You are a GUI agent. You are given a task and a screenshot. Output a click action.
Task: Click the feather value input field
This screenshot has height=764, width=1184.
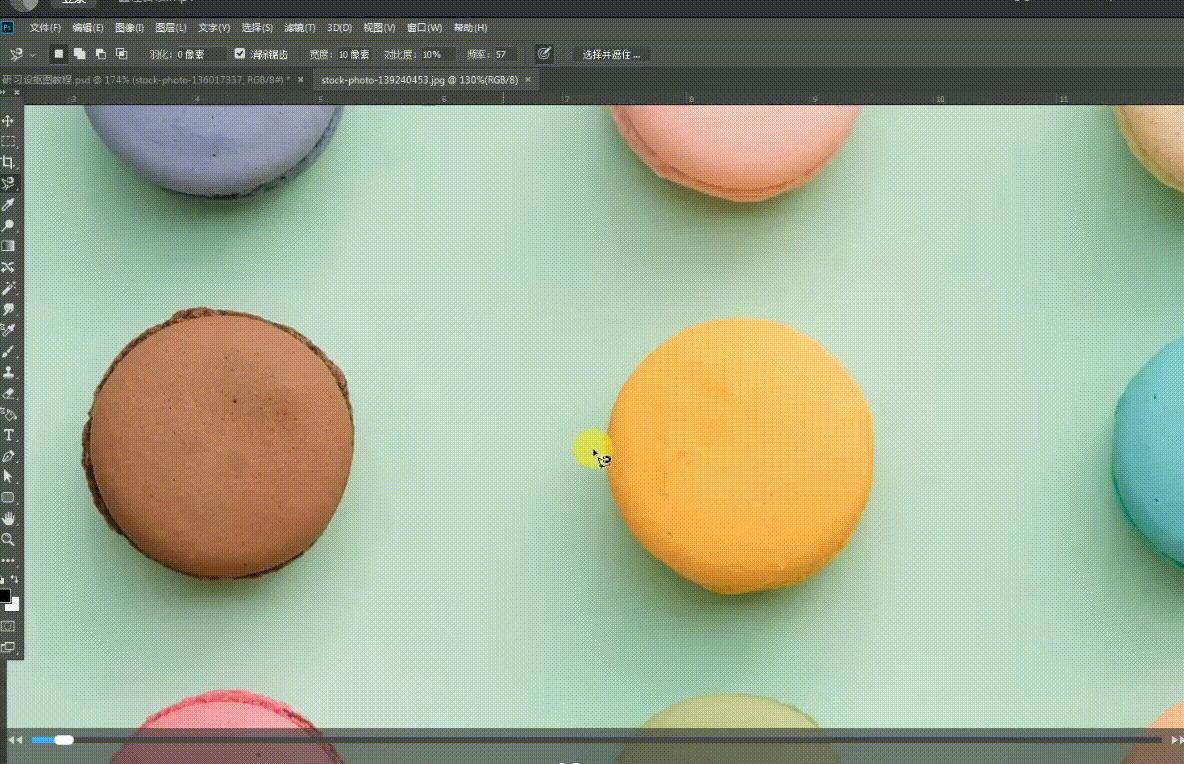coord(200,54)
